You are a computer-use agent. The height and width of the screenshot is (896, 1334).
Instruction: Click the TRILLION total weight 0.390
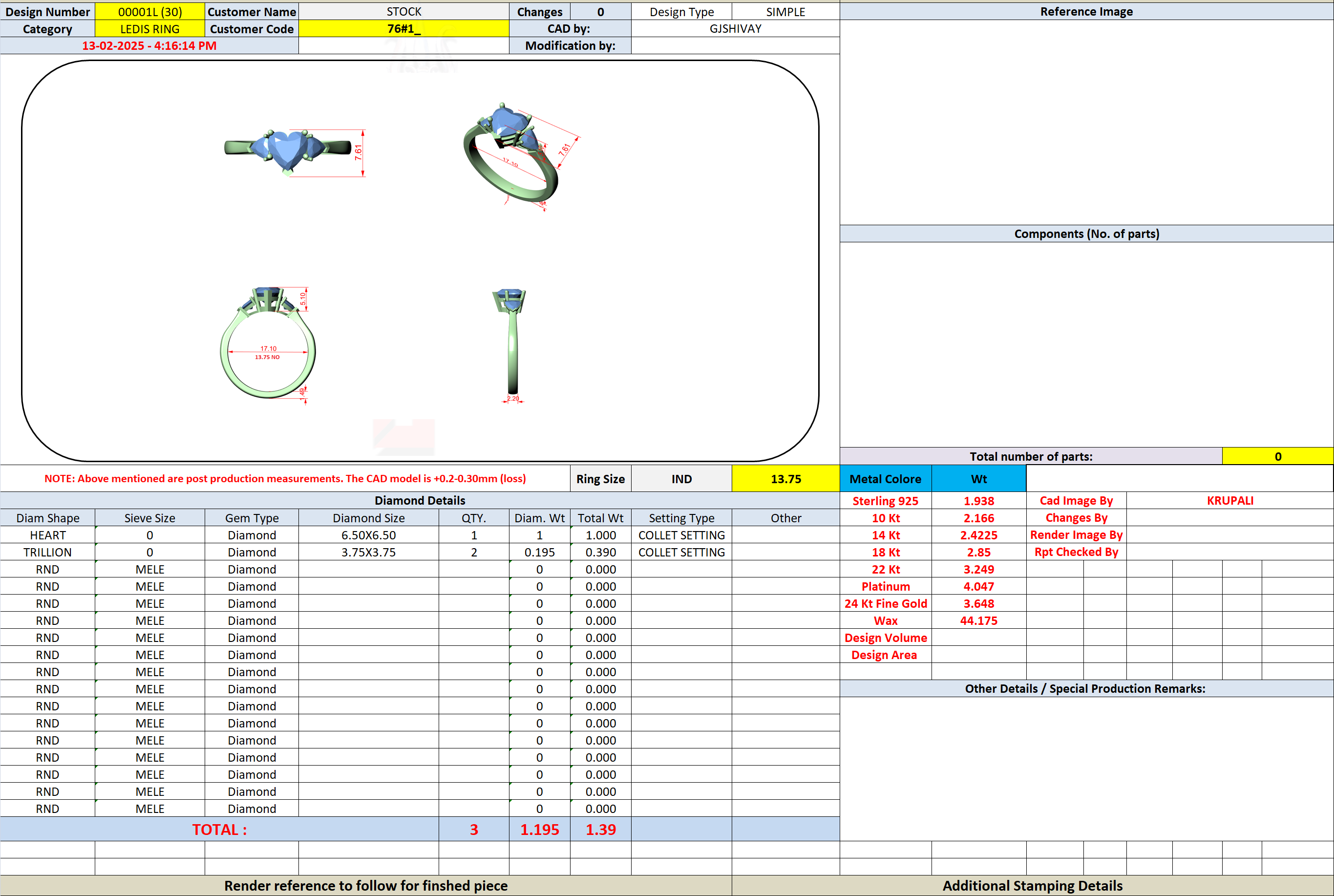click(600, 552)
